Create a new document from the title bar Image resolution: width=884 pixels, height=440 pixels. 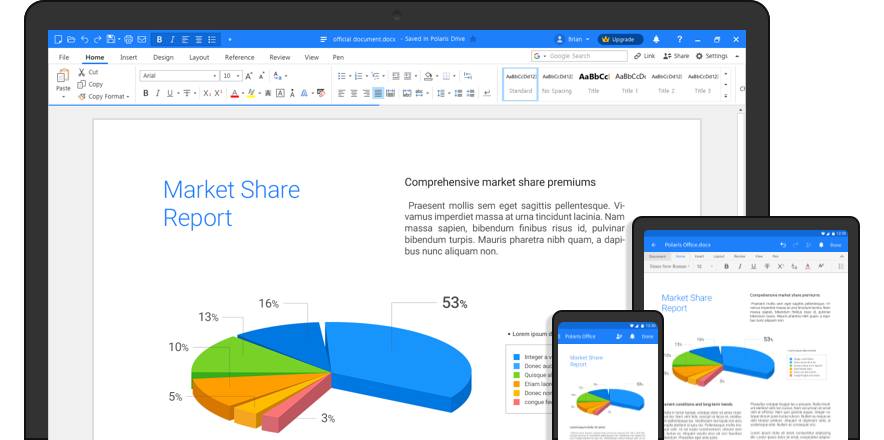click(58, 39)
